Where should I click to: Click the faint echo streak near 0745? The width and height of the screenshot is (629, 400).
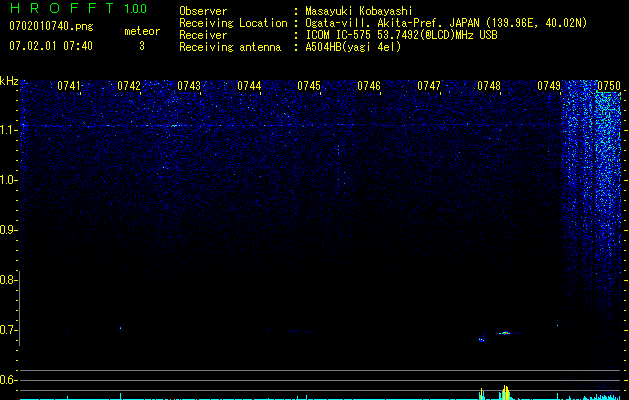[x=300, y=331]
